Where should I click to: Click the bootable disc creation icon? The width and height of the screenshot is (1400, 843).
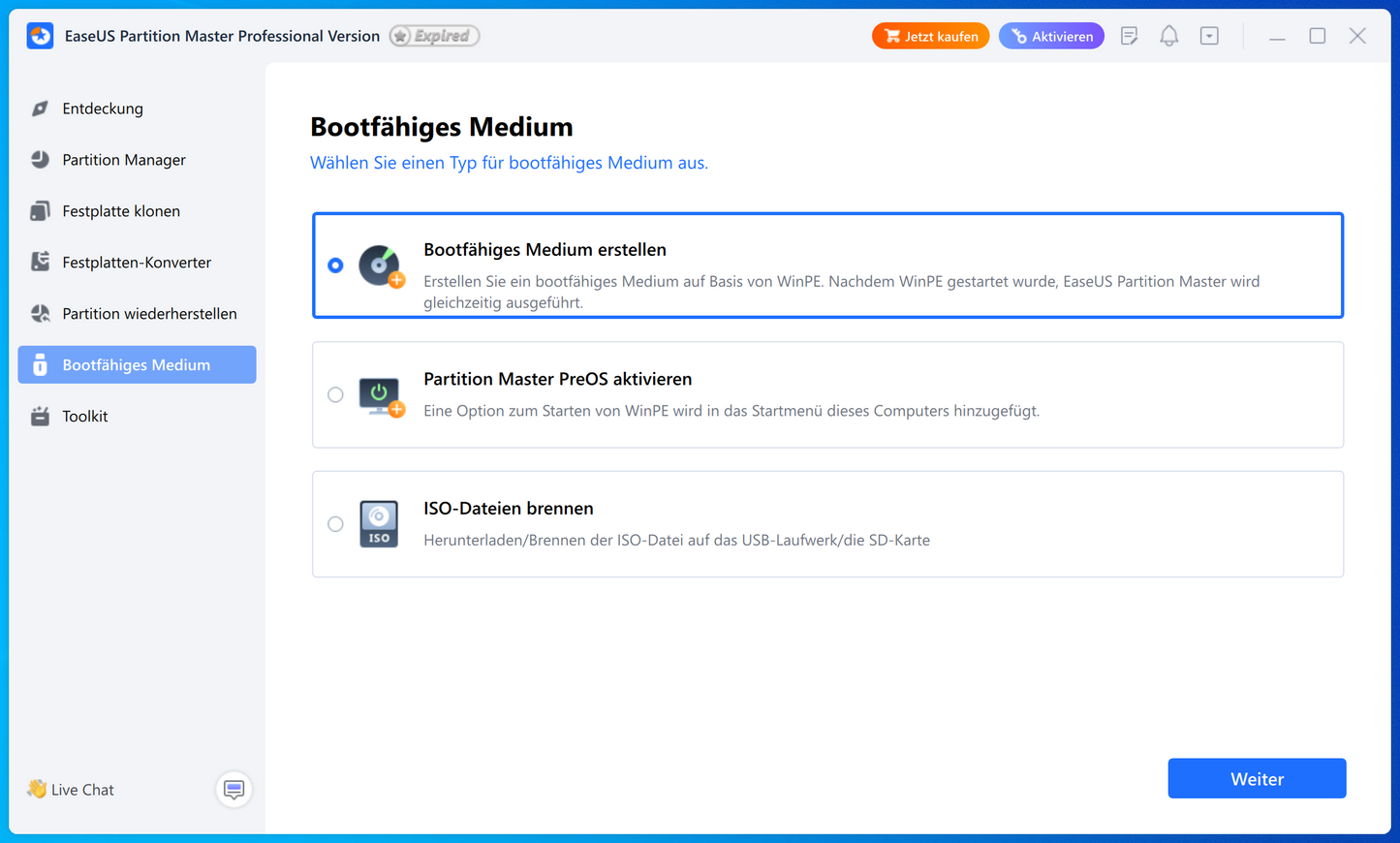[x=381, y=265]
